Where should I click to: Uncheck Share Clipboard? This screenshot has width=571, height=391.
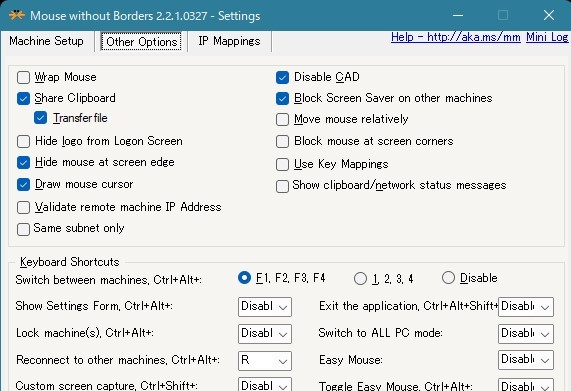pyautogui.click(x=24, y=98)
